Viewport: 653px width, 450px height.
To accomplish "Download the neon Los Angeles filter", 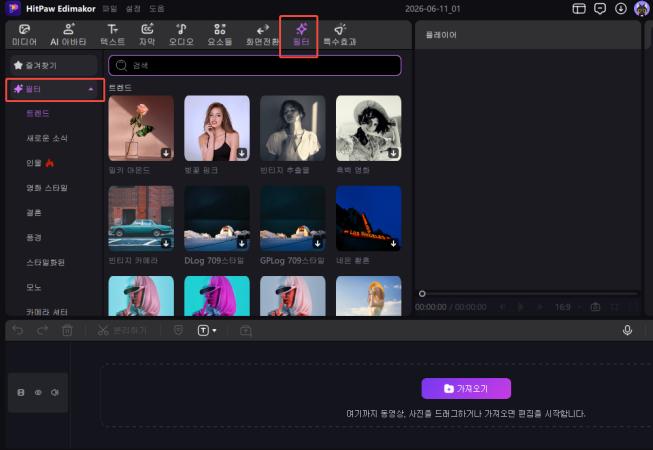I will (394, 244).
